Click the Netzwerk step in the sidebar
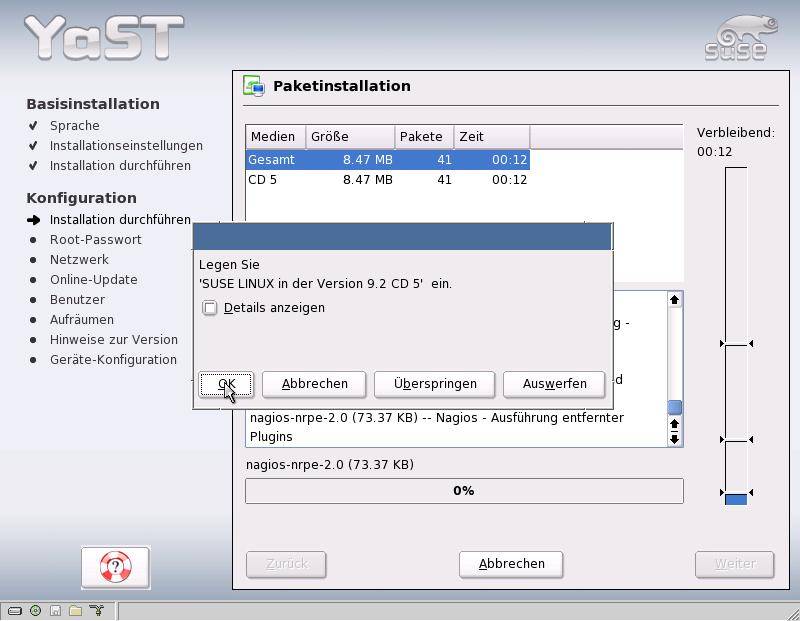 pyautogui.click(x=79, y=260)
